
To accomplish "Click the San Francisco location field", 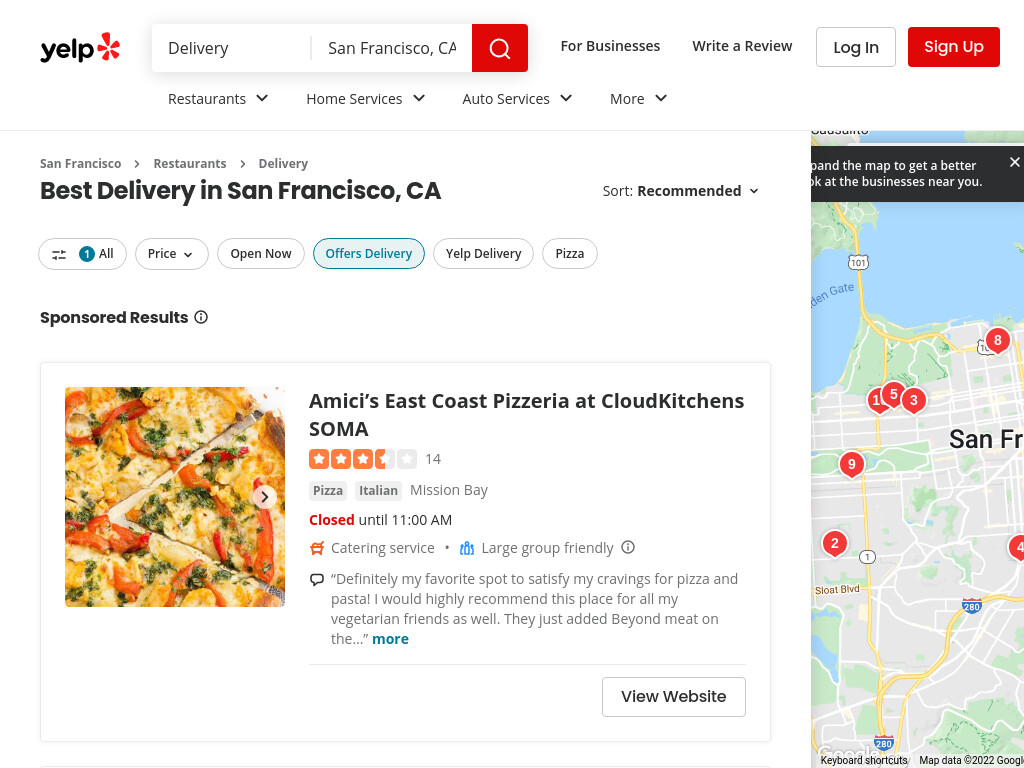I will pos(392,48).
